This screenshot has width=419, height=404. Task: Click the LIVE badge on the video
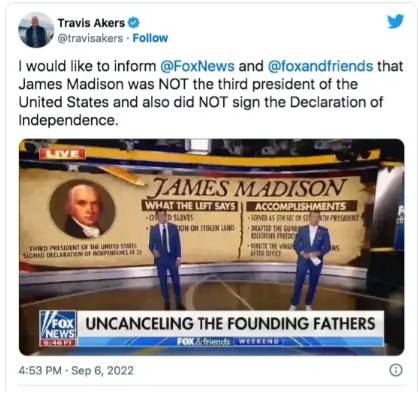[x=63, y=154]
